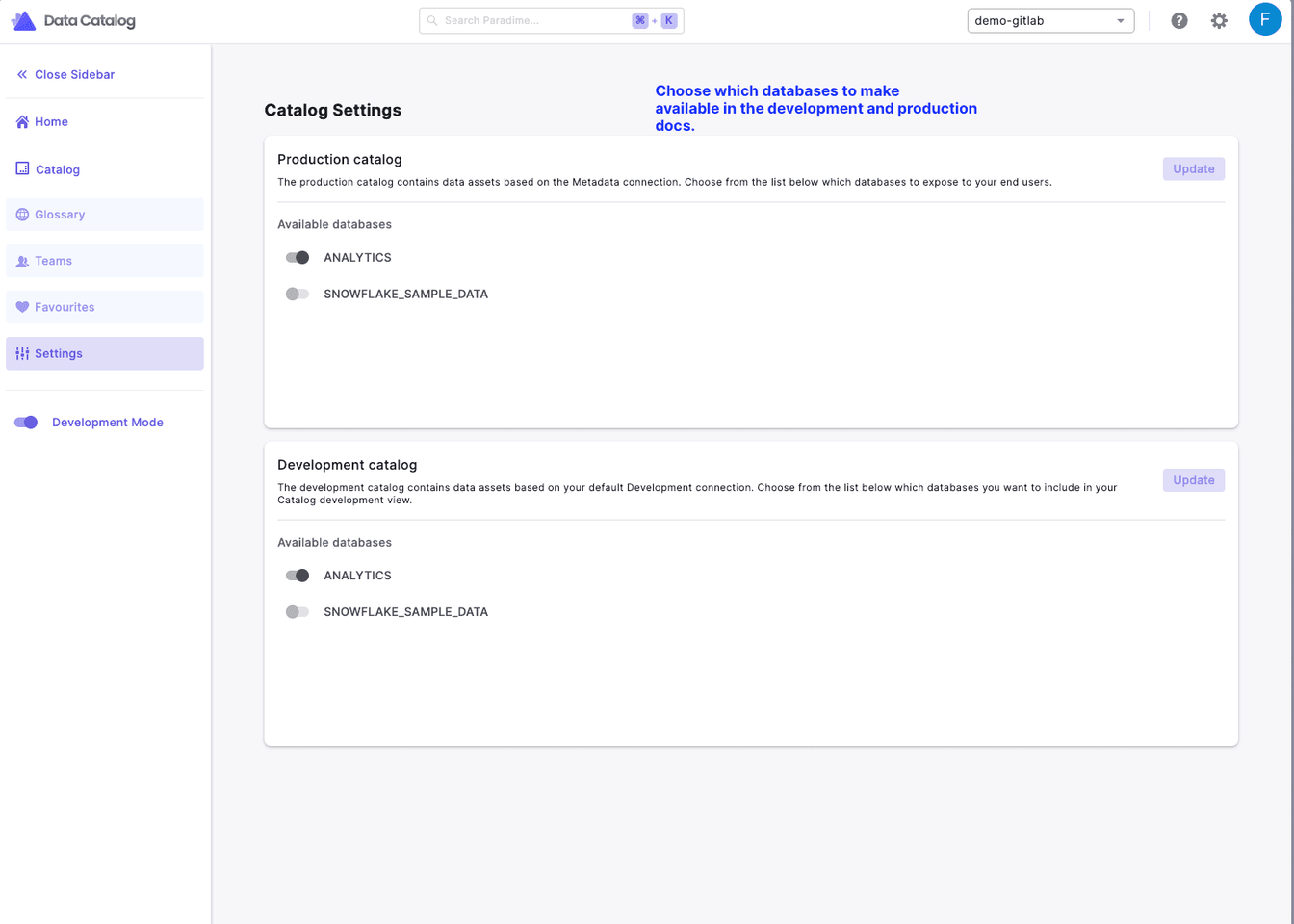Switch off Development Mode toggle

[x=26, y=422]
